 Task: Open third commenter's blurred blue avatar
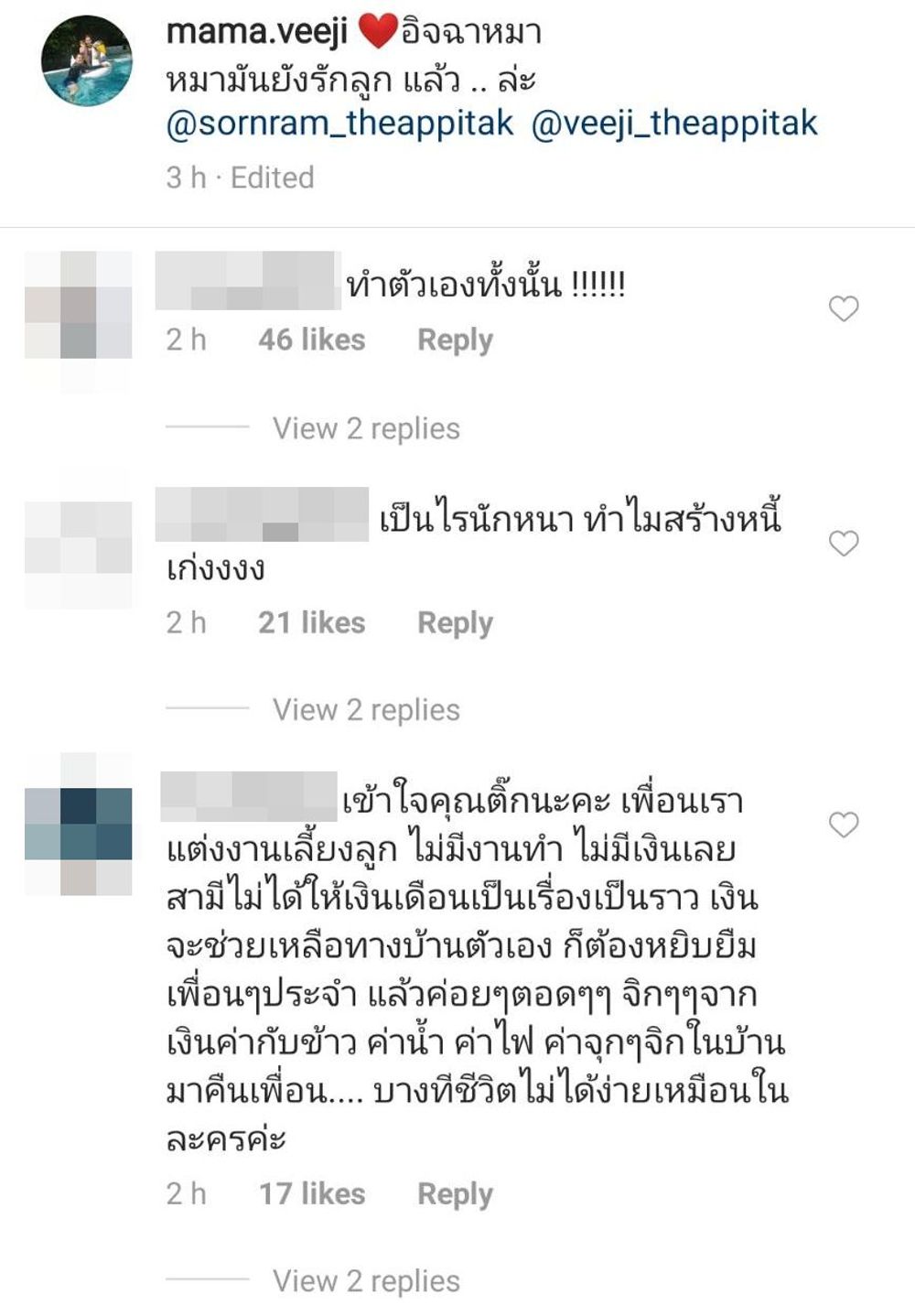[79, 824]
